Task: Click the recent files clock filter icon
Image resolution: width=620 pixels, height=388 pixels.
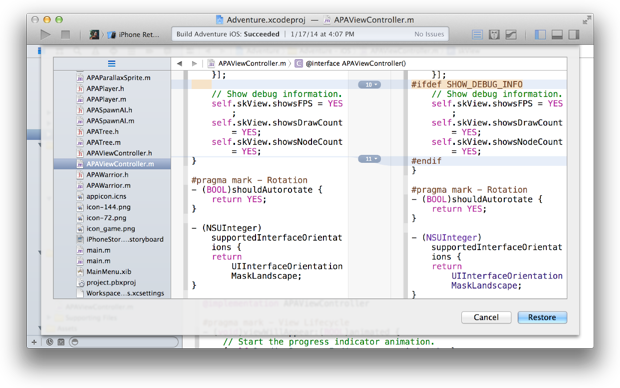Action: 49,342
